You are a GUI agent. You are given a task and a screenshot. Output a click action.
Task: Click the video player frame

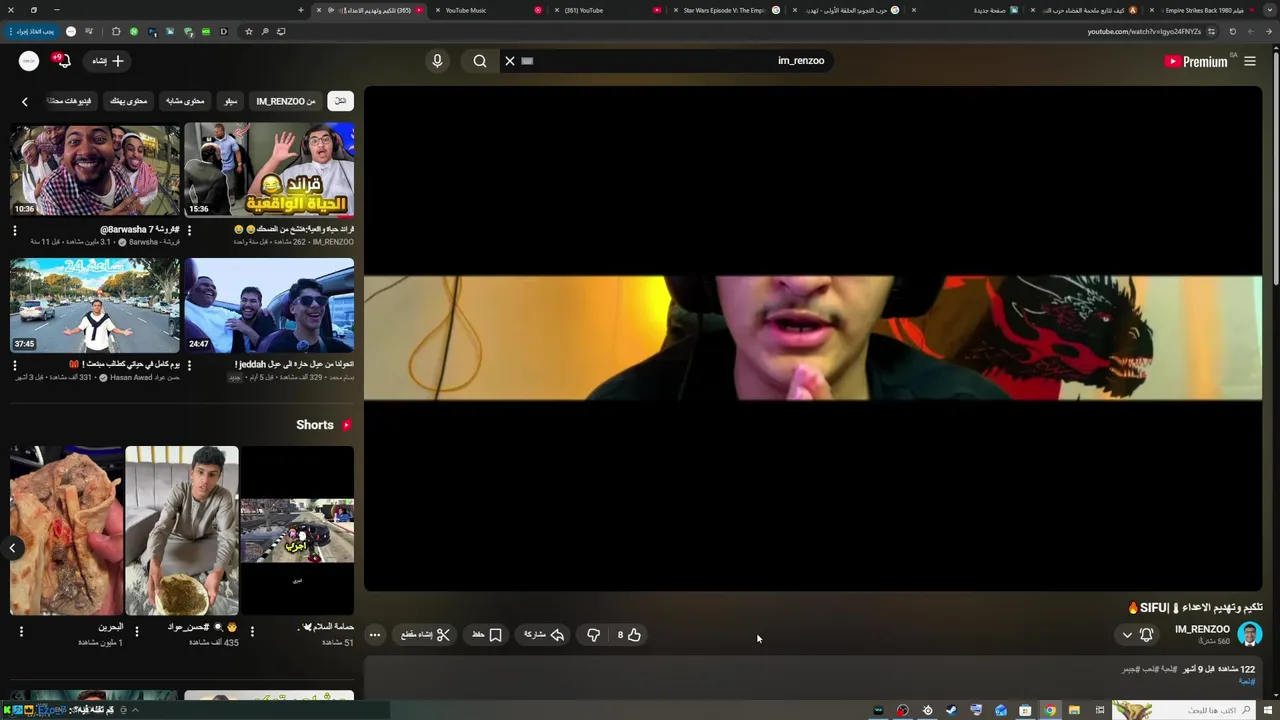[812, 338]
